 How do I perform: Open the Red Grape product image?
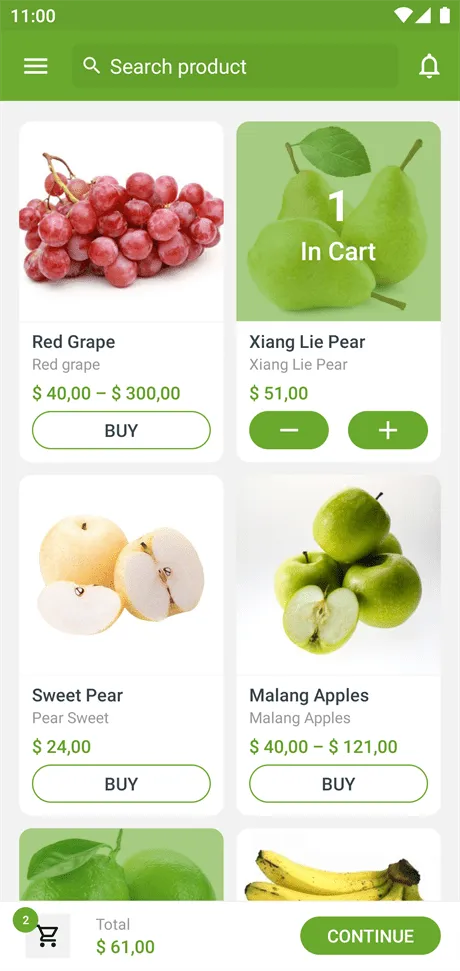pyautogui.click(x=121, y=221)
